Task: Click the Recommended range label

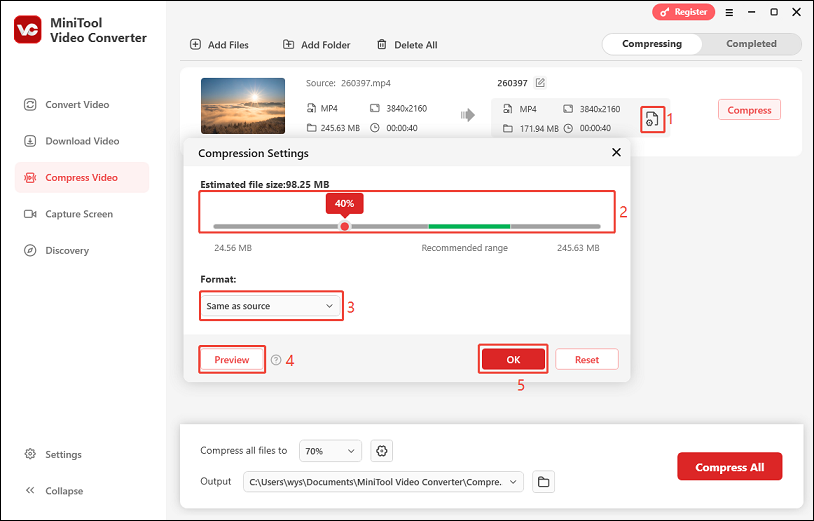Action: pyautogui.click(x=465, y=248)
